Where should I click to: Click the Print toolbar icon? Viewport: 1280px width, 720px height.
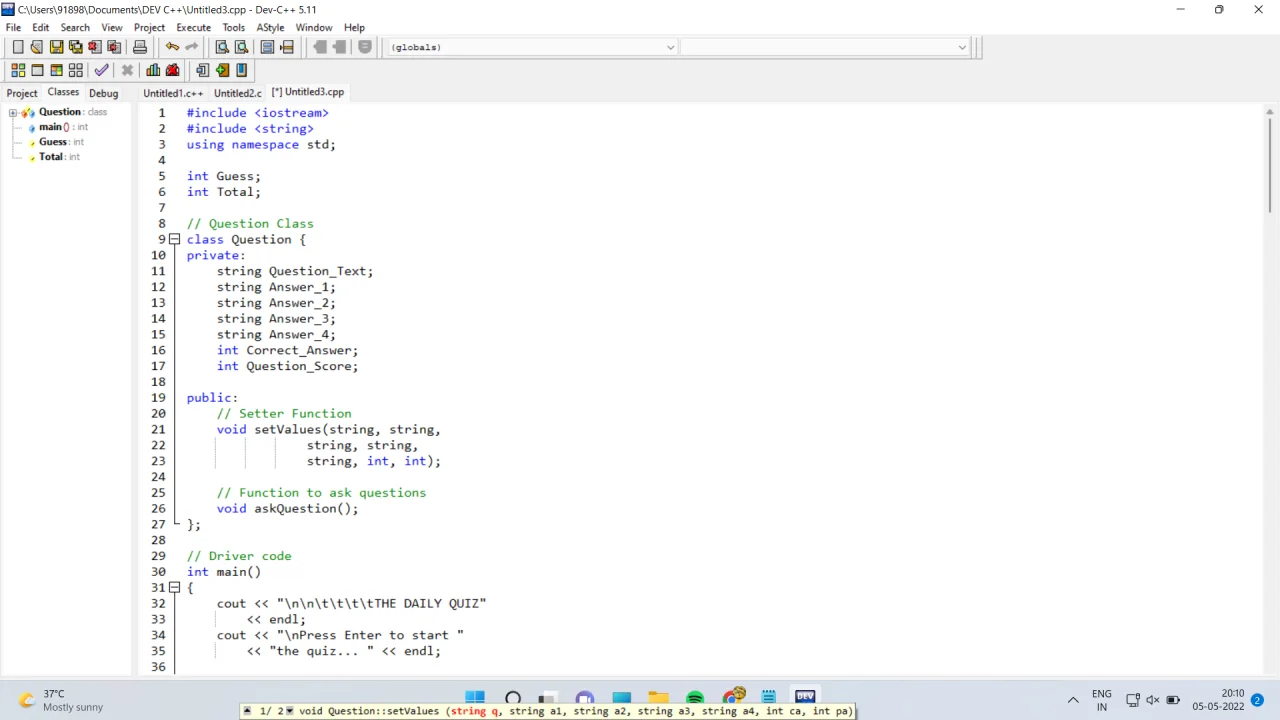[x=140, y=47]
